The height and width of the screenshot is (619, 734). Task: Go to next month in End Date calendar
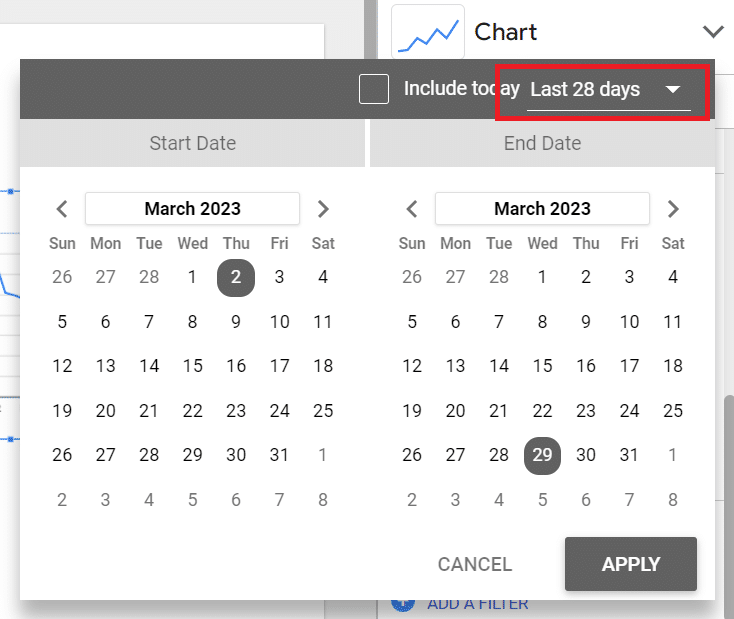point(673,209)
